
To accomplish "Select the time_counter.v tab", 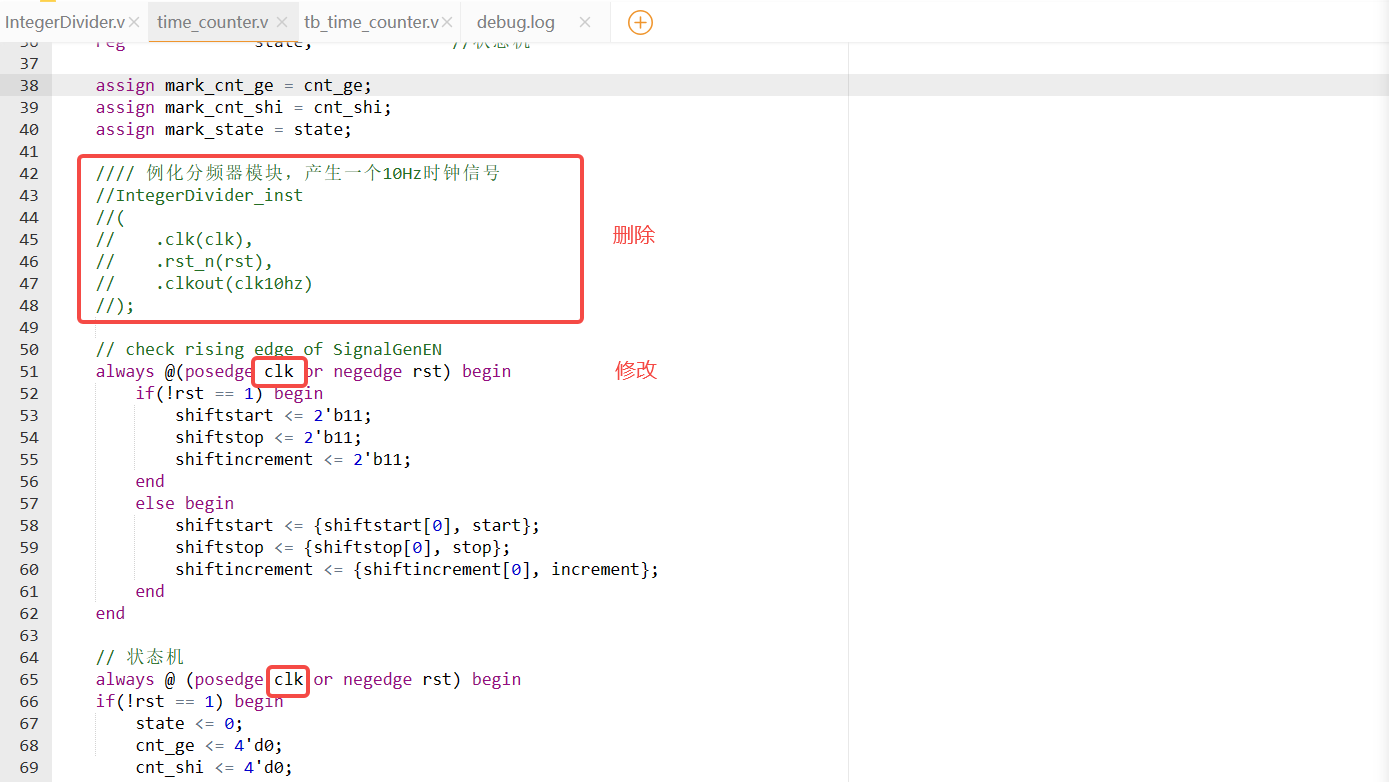I will [212, 22].
